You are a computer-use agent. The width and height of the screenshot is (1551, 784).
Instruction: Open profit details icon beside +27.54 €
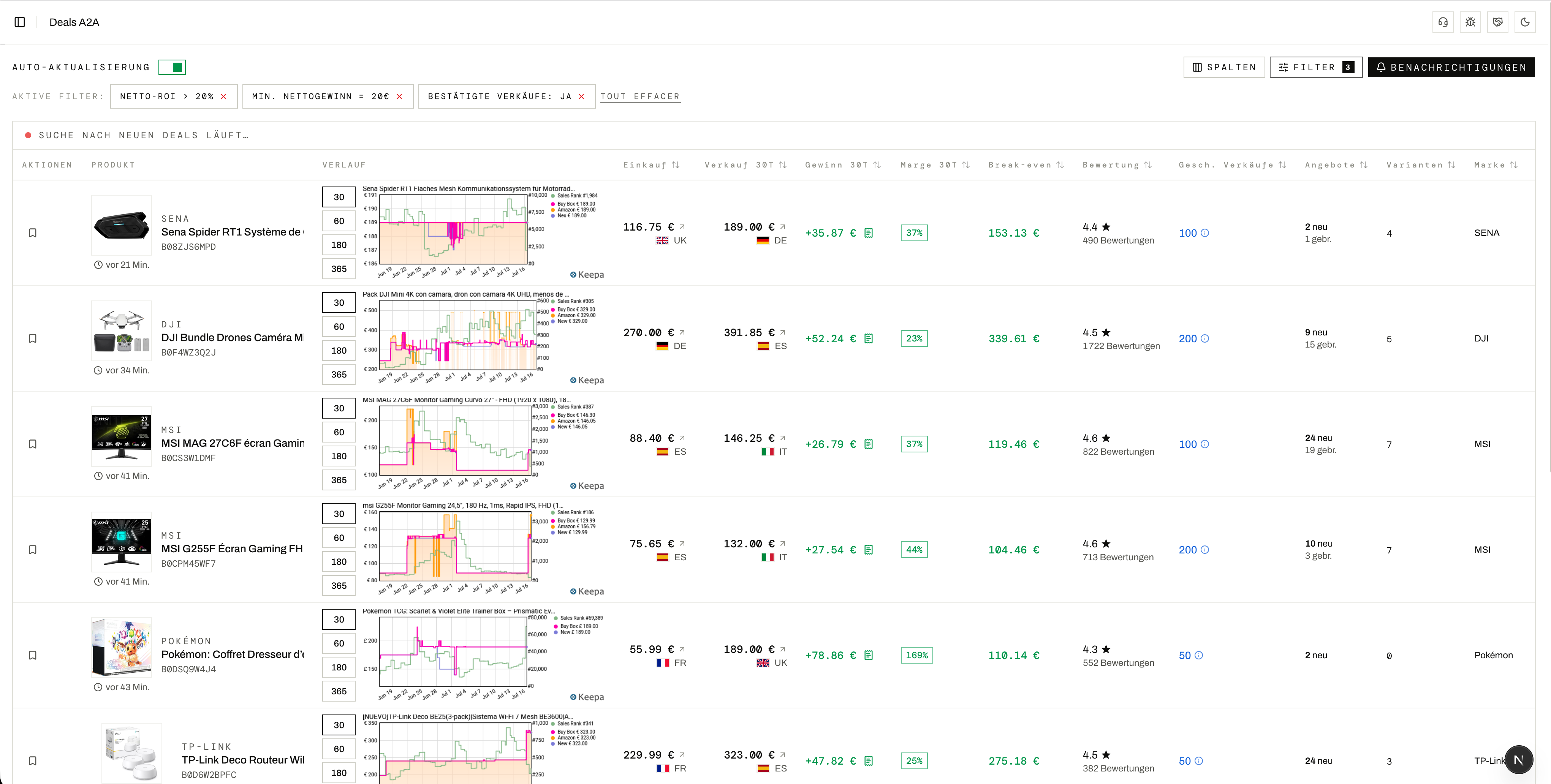coord(868,550)
